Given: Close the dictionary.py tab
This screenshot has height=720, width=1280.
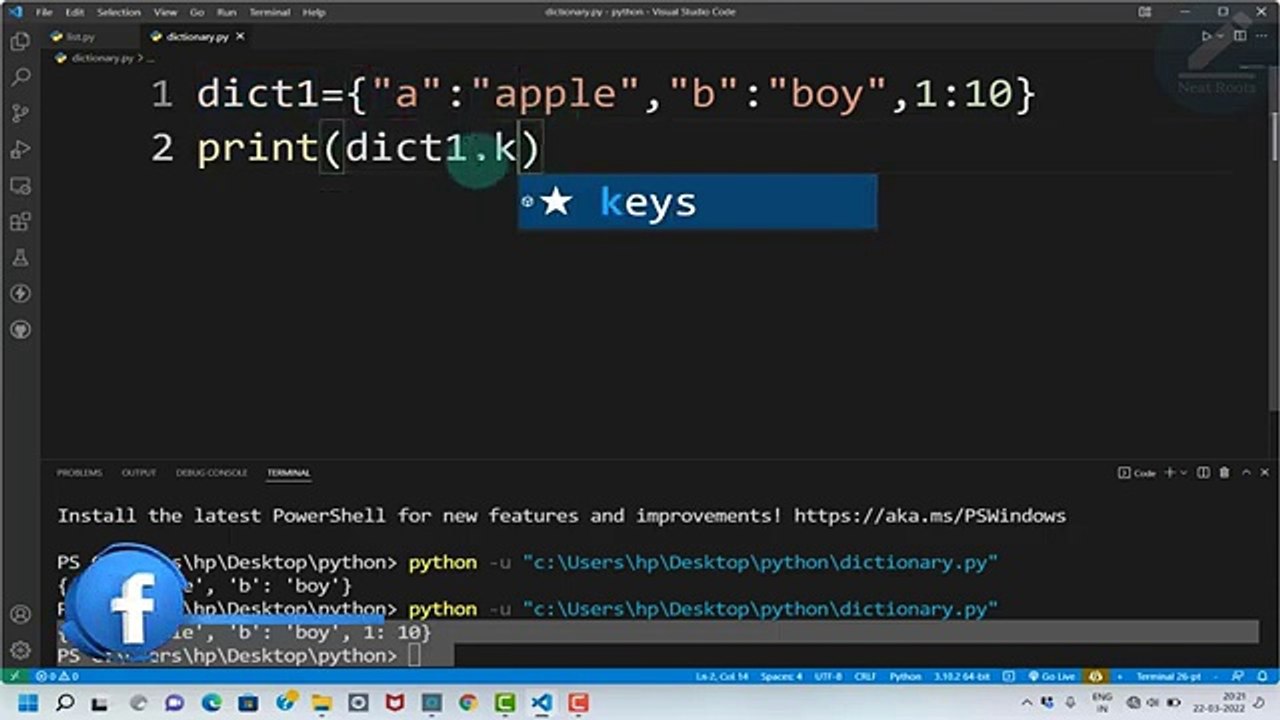Looking at the screenshot, I should [240, 36].
